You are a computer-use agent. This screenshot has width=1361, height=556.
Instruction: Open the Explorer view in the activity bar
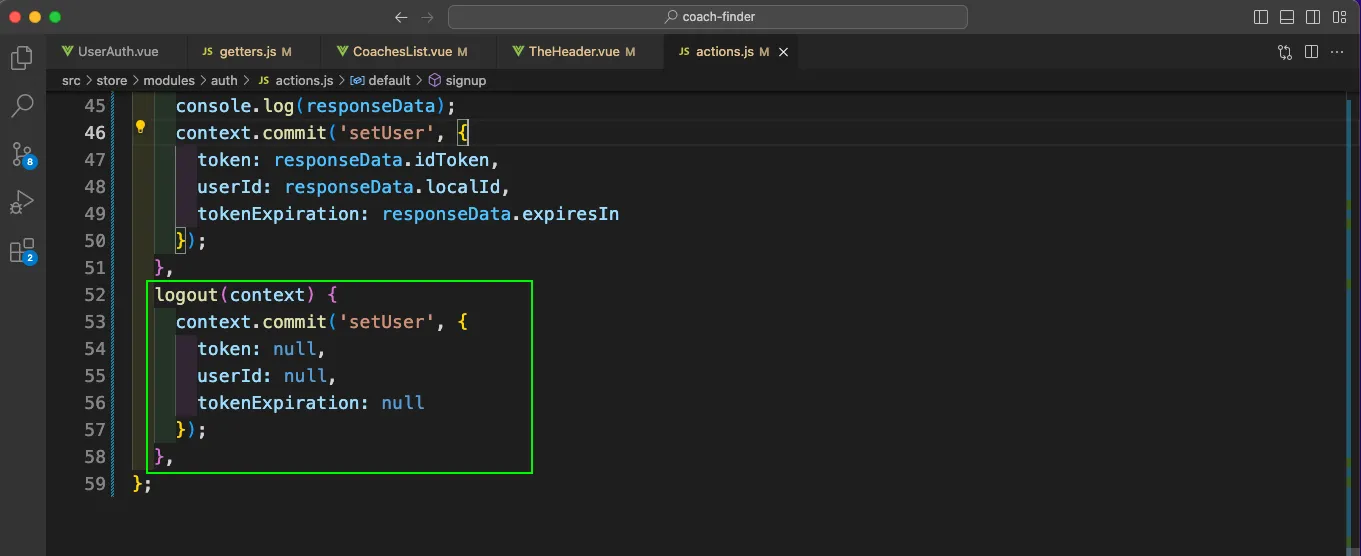22,58
